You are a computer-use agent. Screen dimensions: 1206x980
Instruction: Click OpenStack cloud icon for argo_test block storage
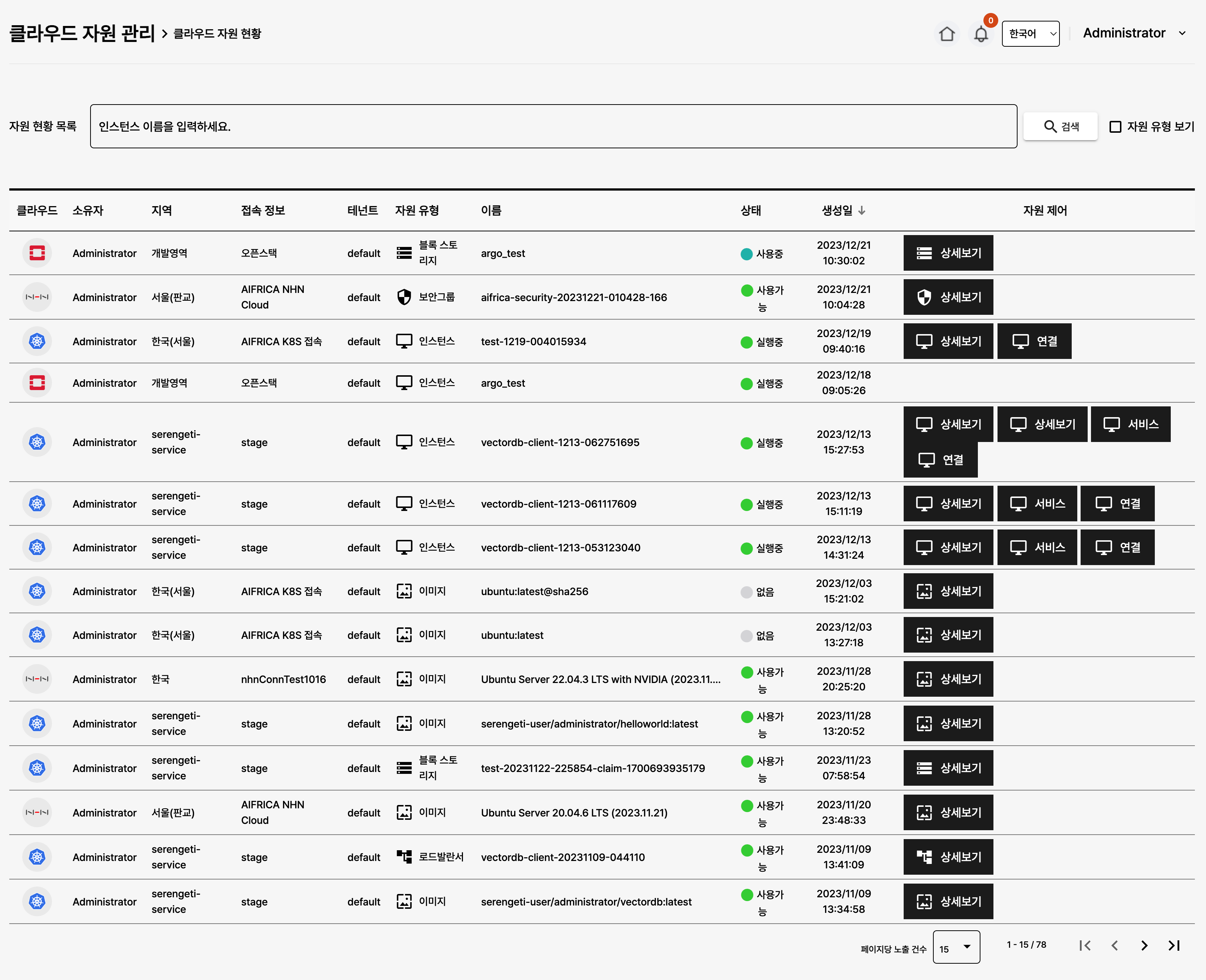pyautogui.click(x=37, y=253)
